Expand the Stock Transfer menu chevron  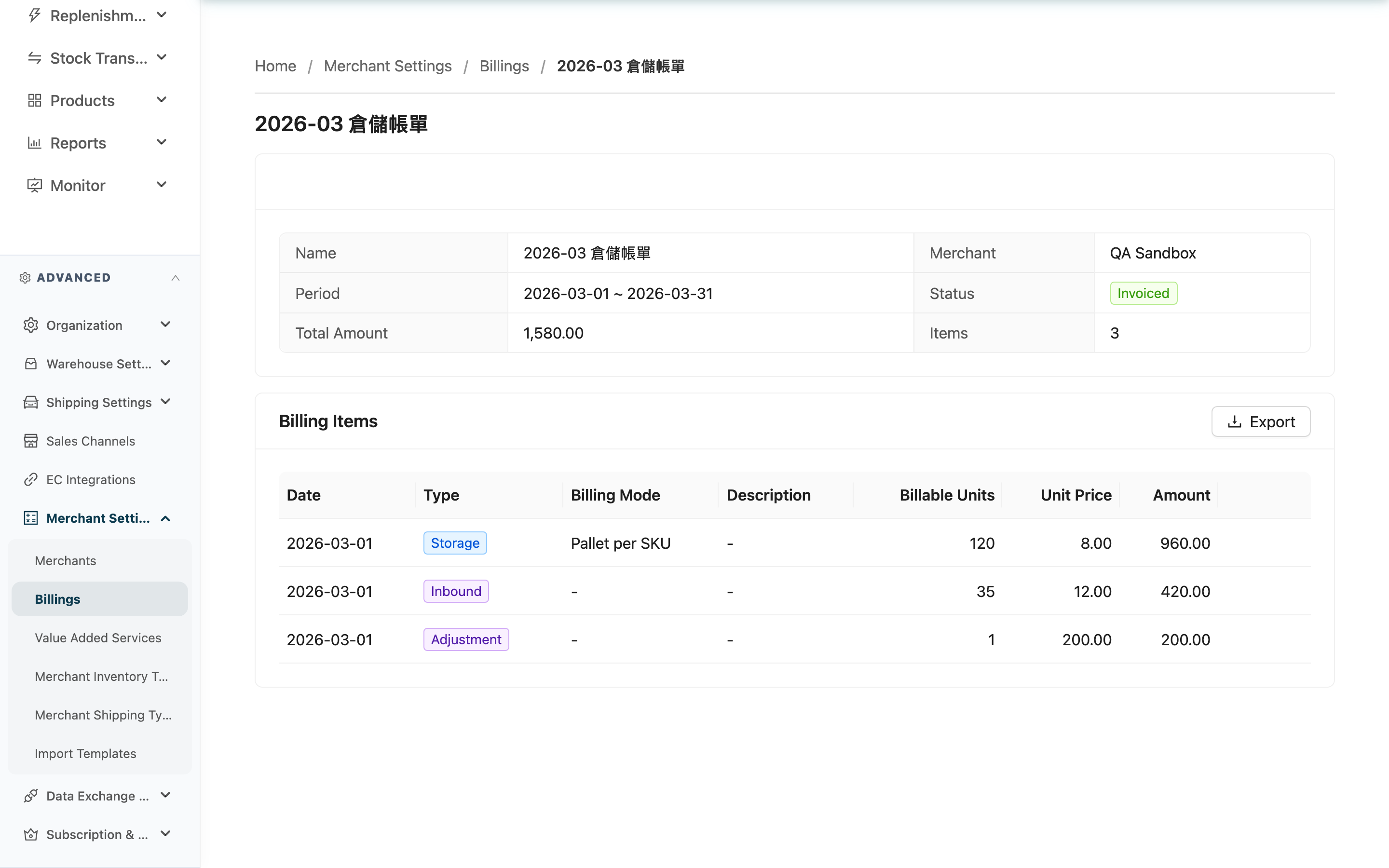[x=162, y=57]
